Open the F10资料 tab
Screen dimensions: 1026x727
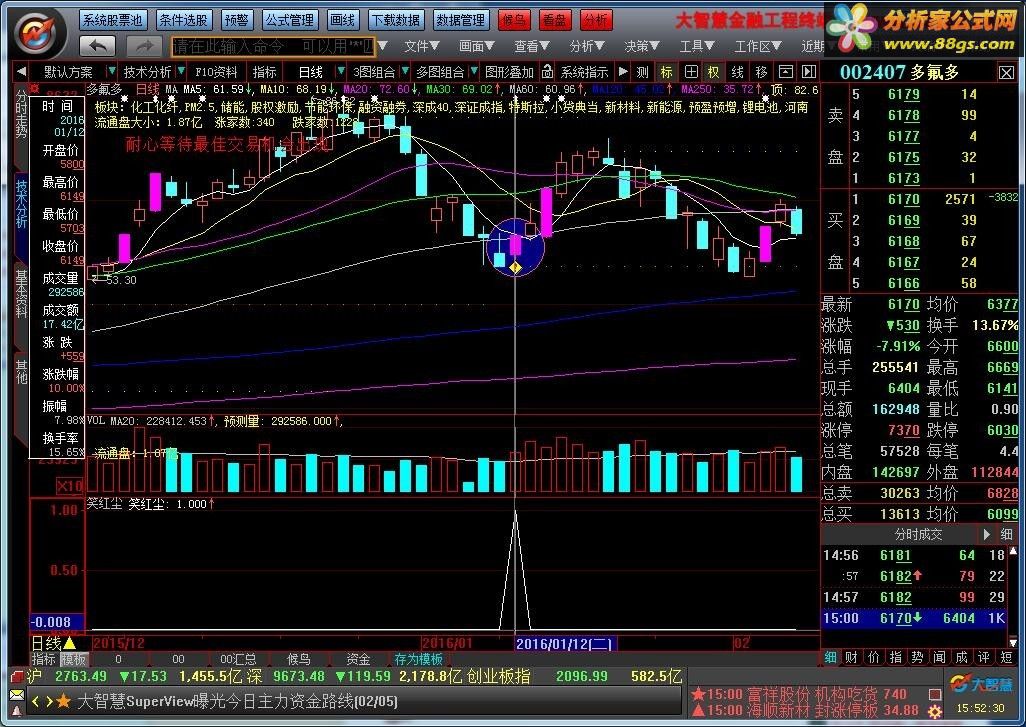pos(217,72)
